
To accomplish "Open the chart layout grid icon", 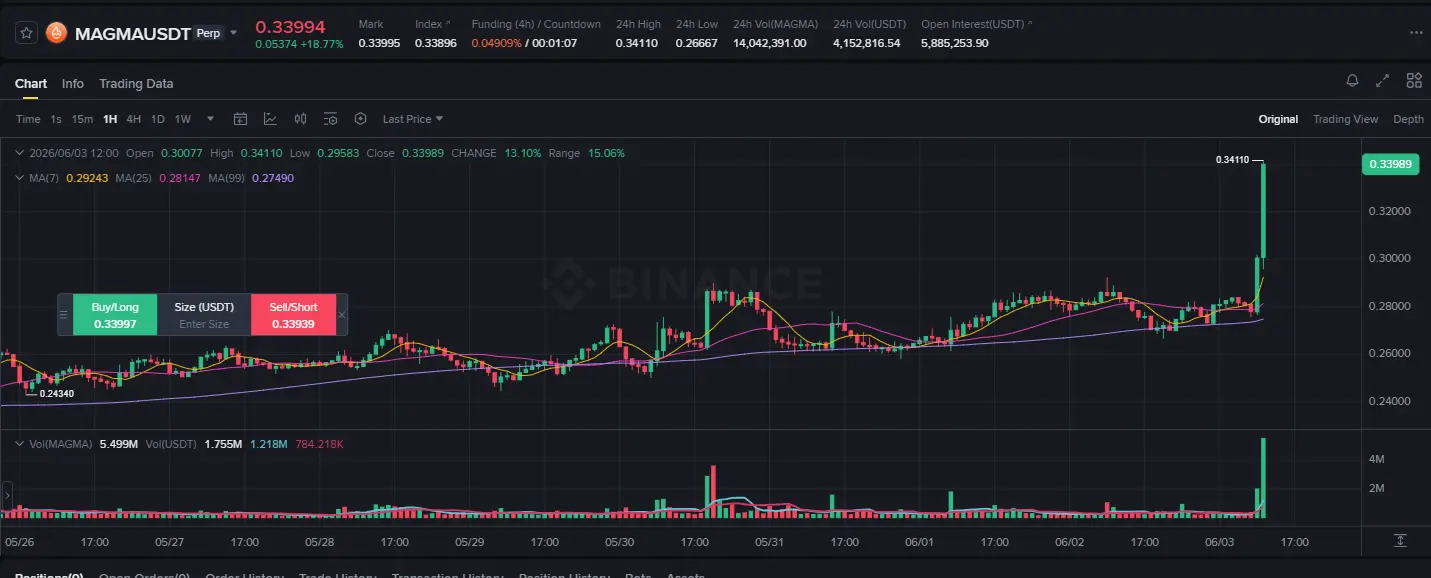I will tap(1414, 81).
